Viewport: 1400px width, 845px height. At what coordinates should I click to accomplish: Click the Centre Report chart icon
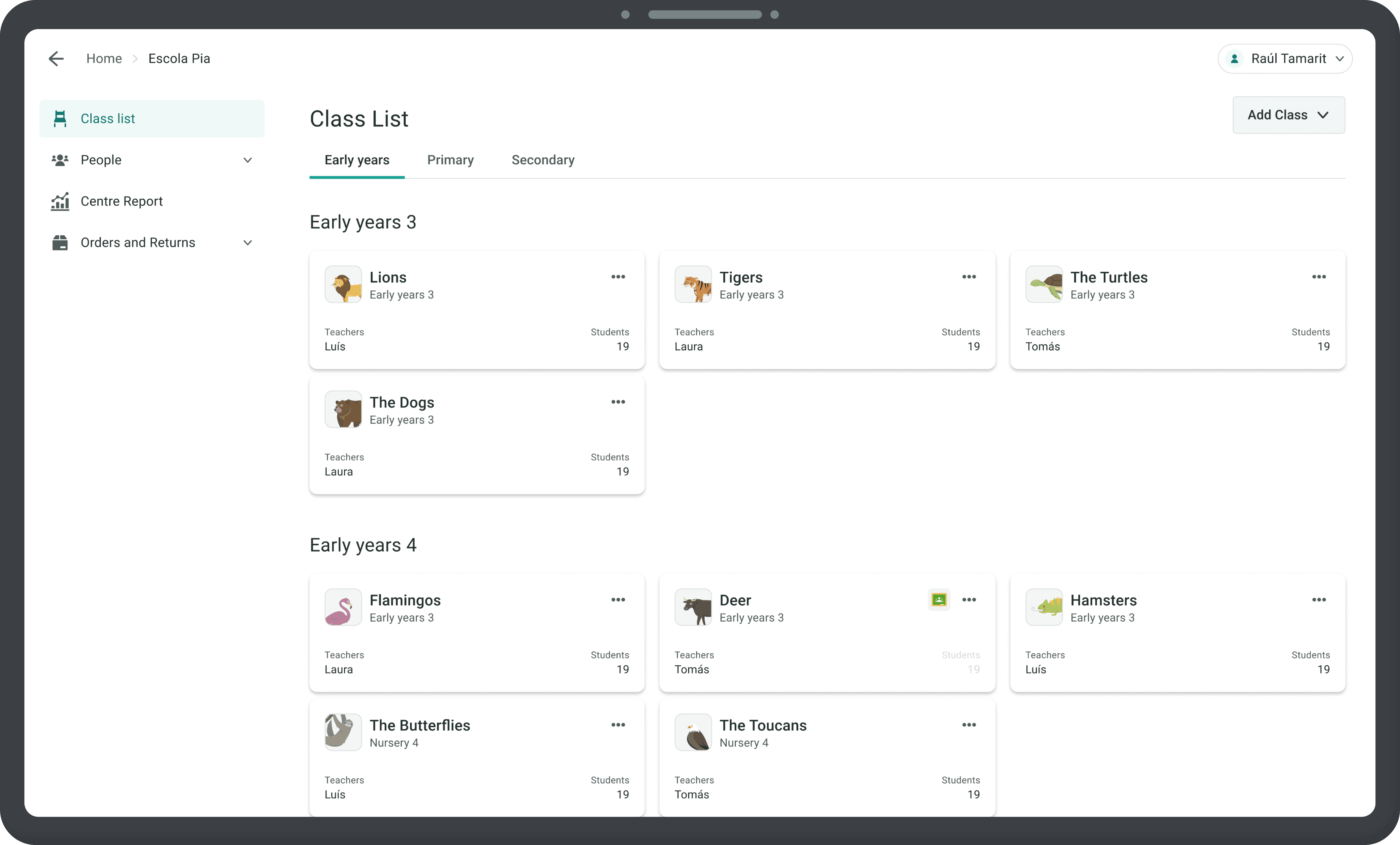coord(60,201)
